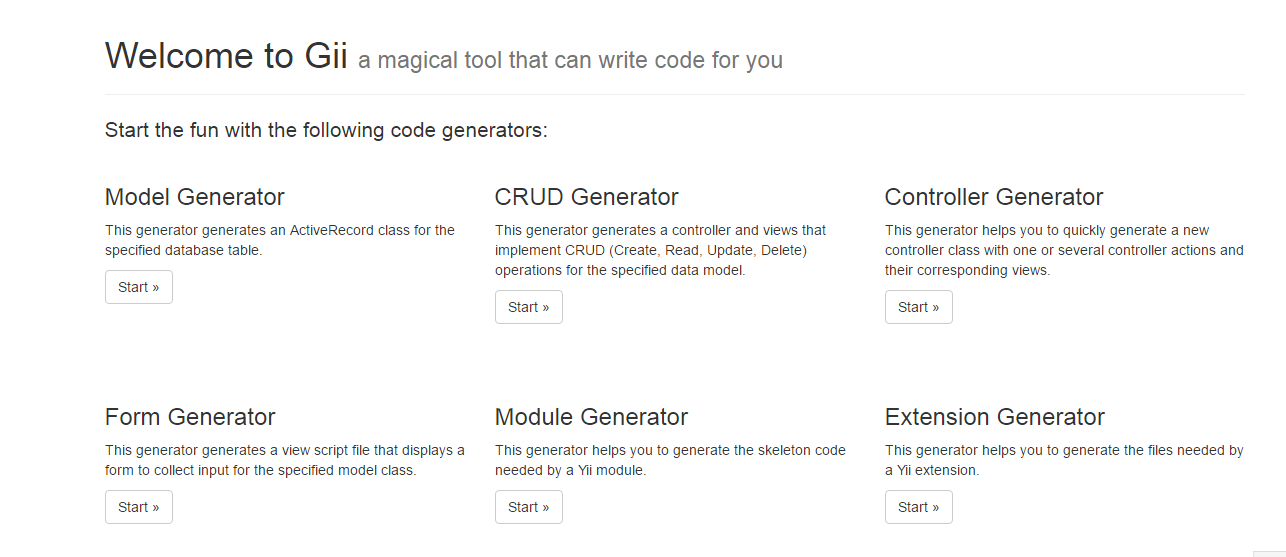Start the CRUD Generator
The height and width of the screenshot is (557, 1286).
coord(529,307)
